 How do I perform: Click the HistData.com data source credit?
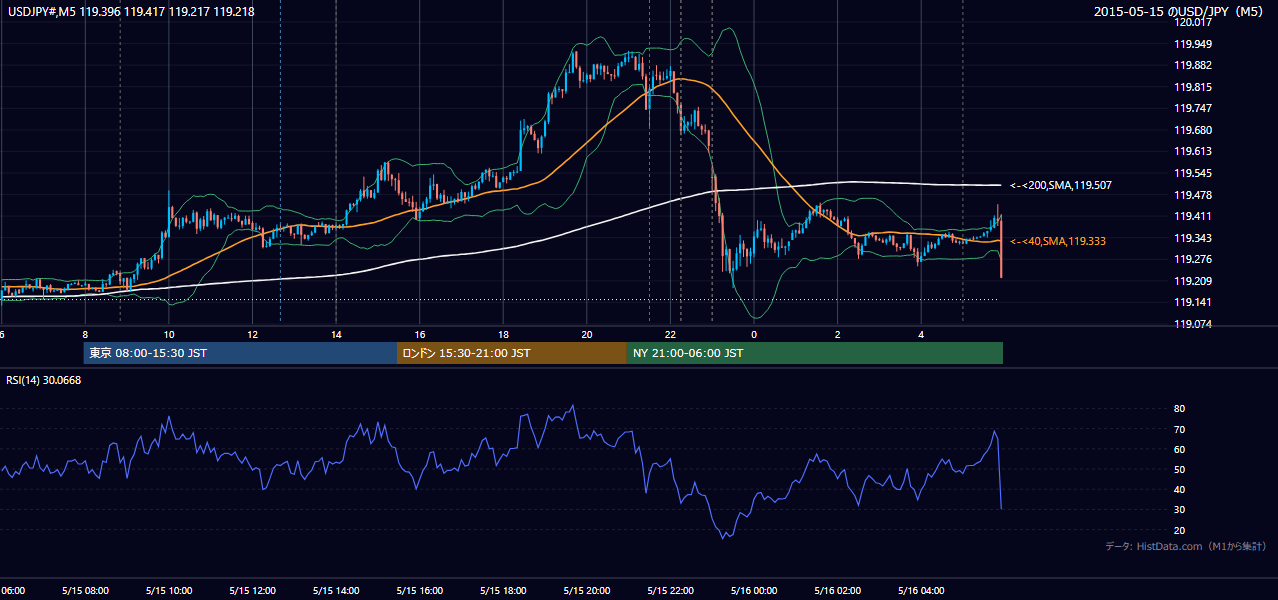click(x=1186, y=546)
